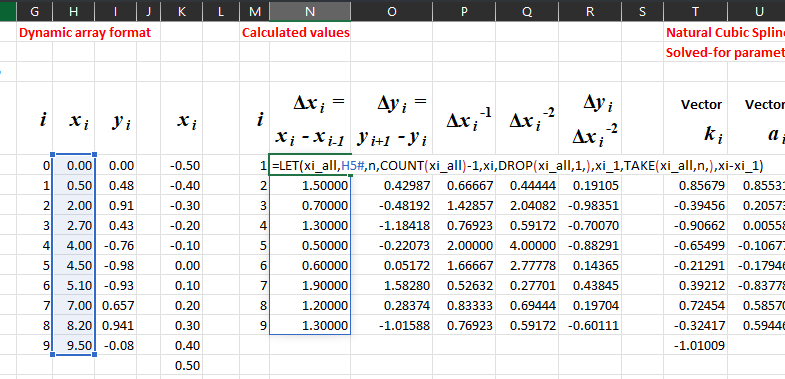
Task: Select the Vector k value 0.39212
Action: (x=696, y=286)
